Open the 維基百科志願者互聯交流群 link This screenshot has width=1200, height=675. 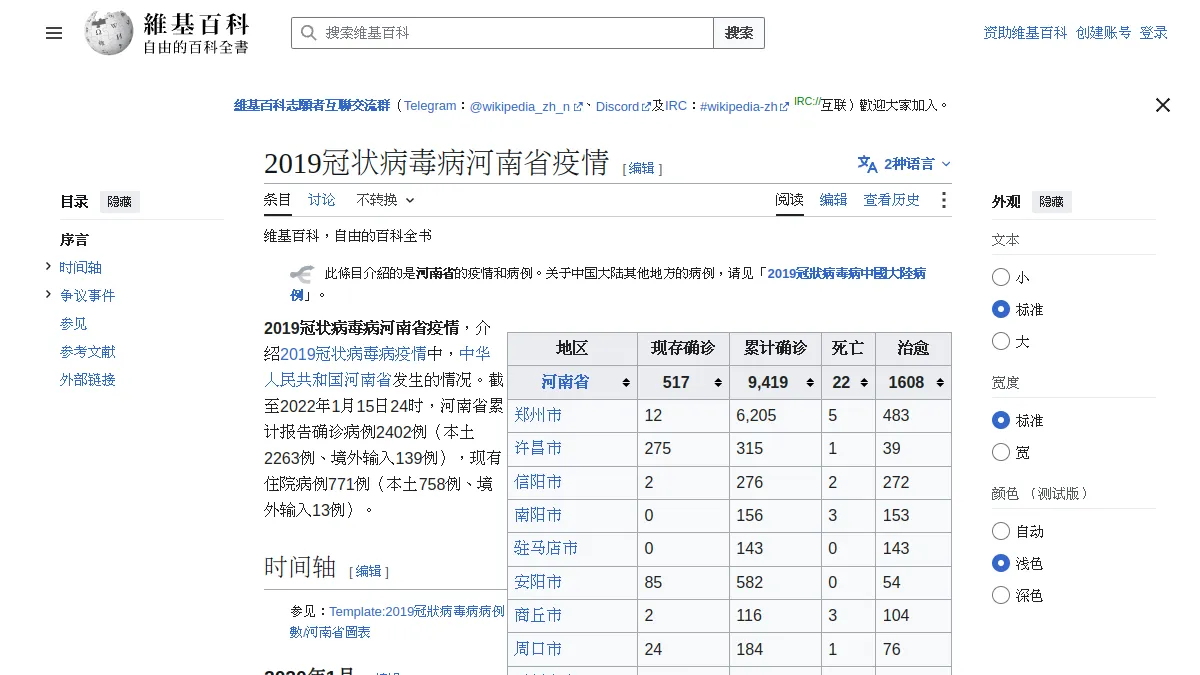(x=312, y=105)
